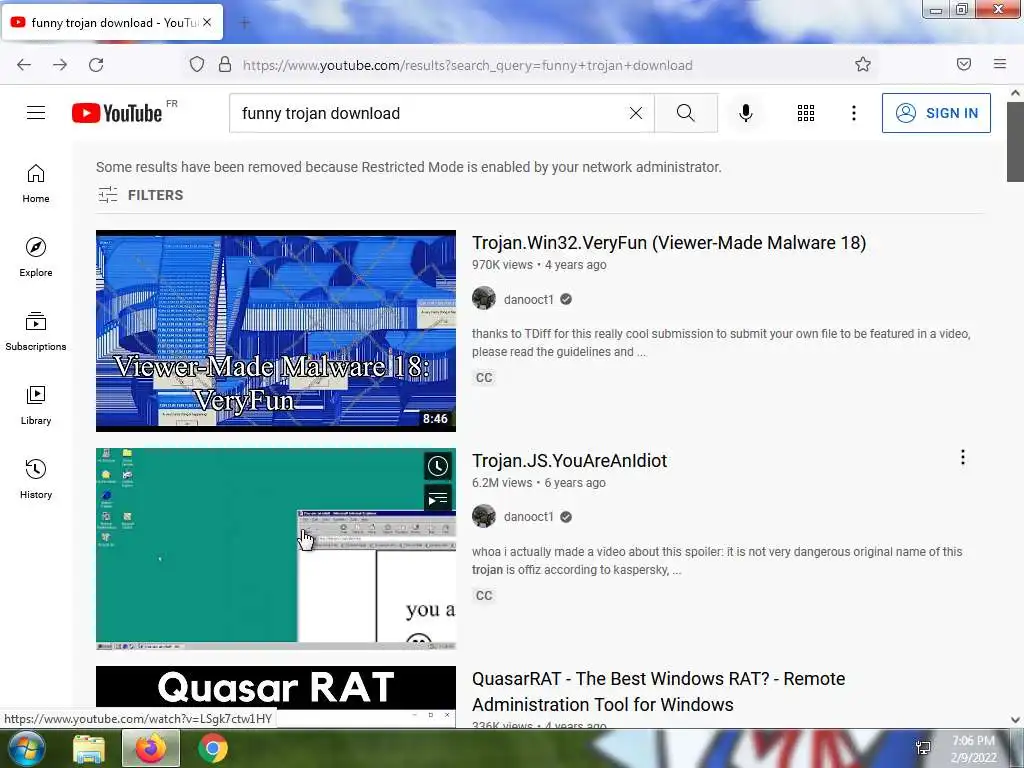Go to Home in the sidebar
Screen dimensions: 1024x768
click(36, 184)
